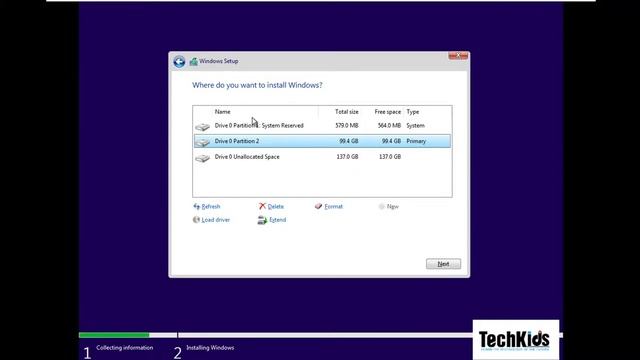Click the Collecting information step label
Image resolution: width=640 pixels, height=360 pixels.
pos(124,348)
